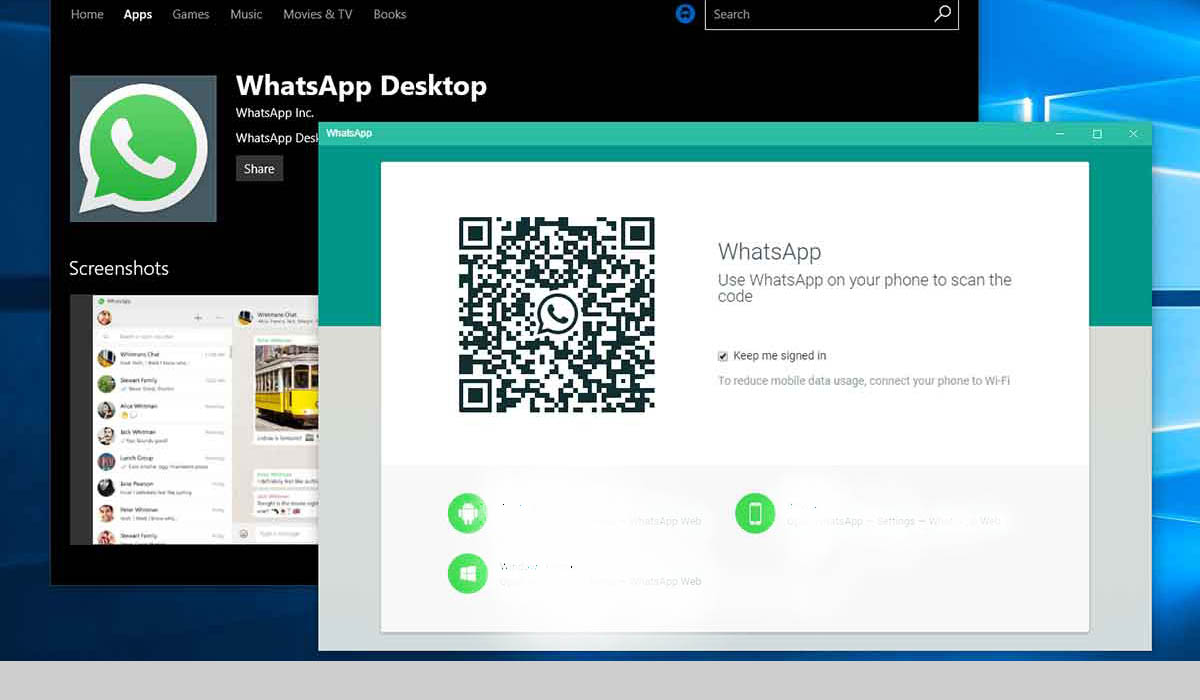The image size is (1200, 700).
Task: Click the WhatsApp Desktop title text in Store
Action: 361,86
